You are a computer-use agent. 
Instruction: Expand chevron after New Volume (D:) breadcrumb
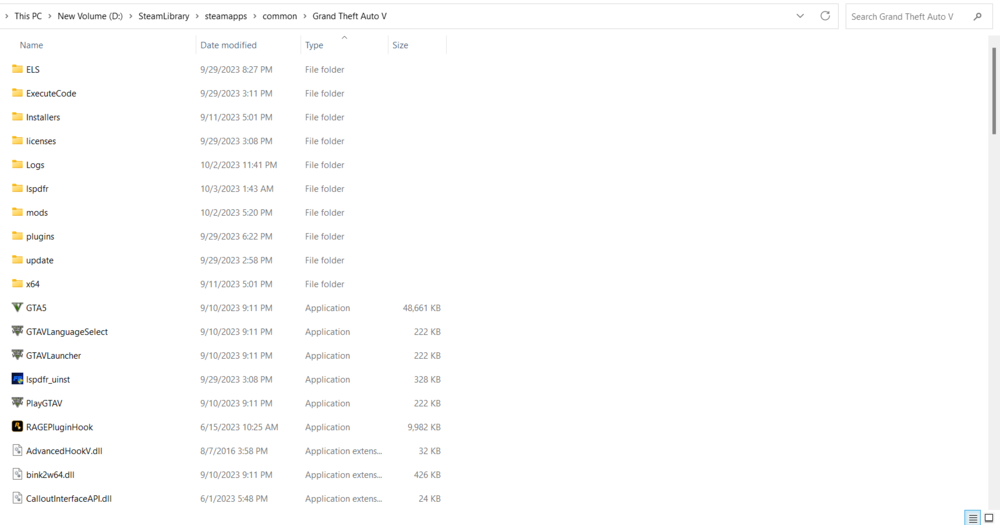pos(131,16)
